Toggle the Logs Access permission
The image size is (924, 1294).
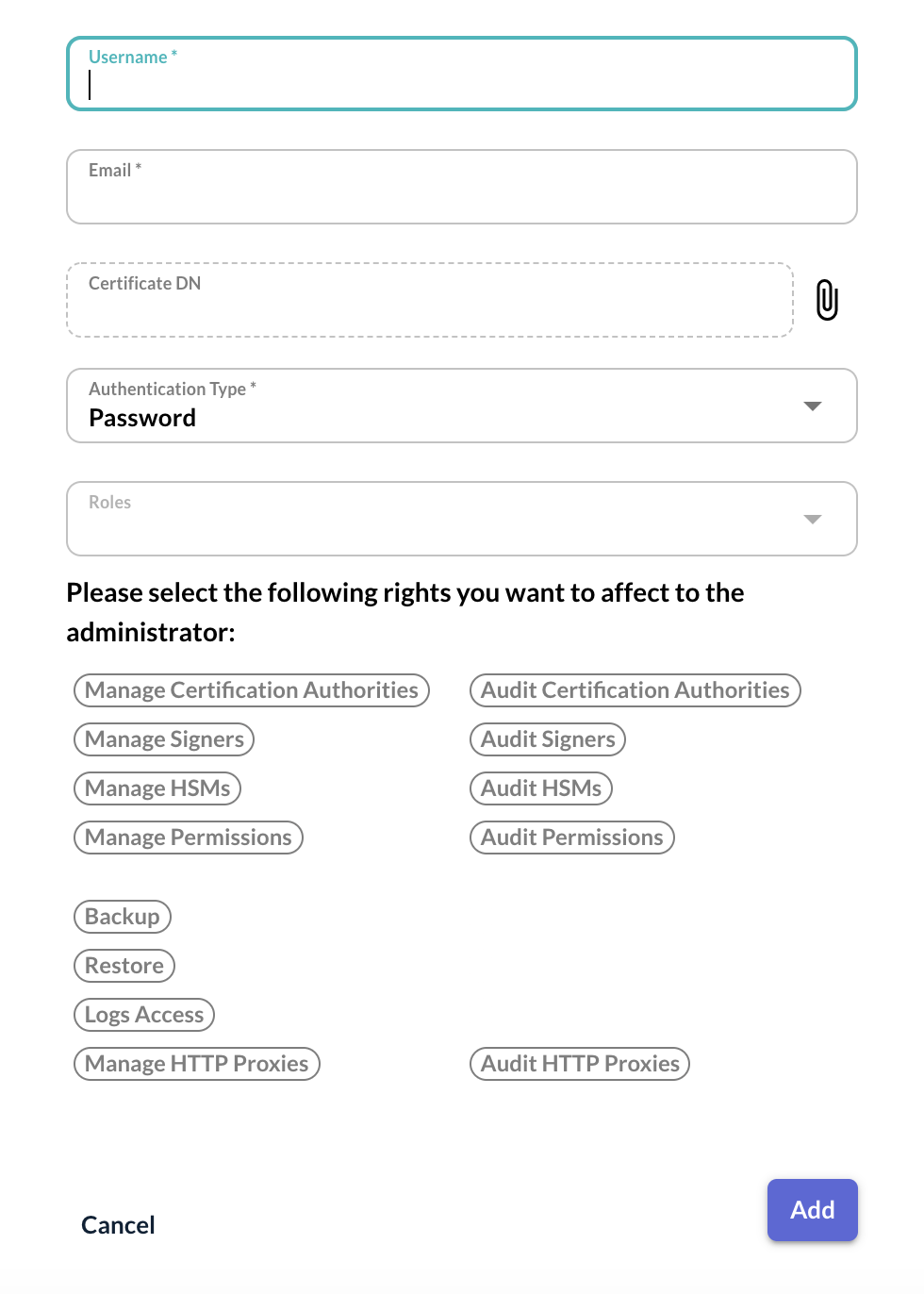(x=143, y=1014)
